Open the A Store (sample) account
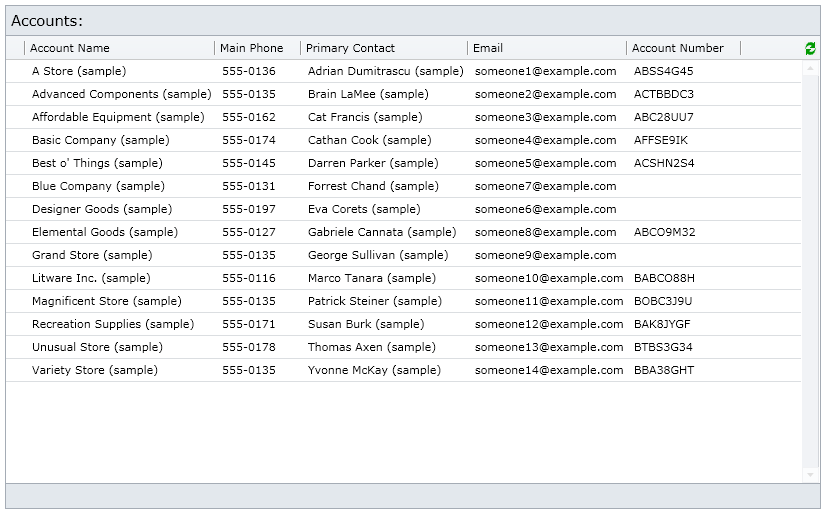This screenshot has width=826, height=517. pyautogui.click(x=79, y=71)
